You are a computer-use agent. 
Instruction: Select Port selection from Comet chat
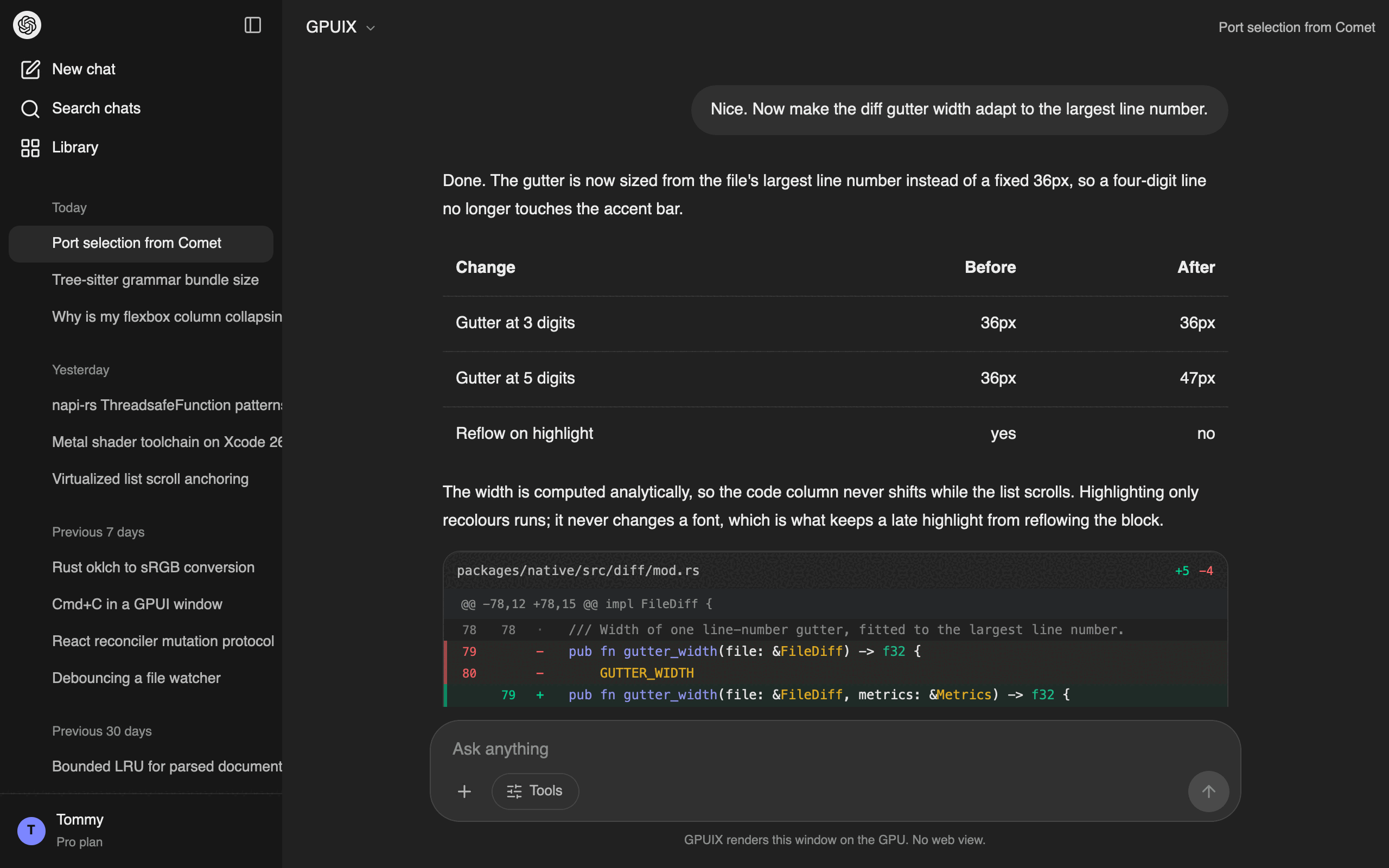click(x=141, y=244)
